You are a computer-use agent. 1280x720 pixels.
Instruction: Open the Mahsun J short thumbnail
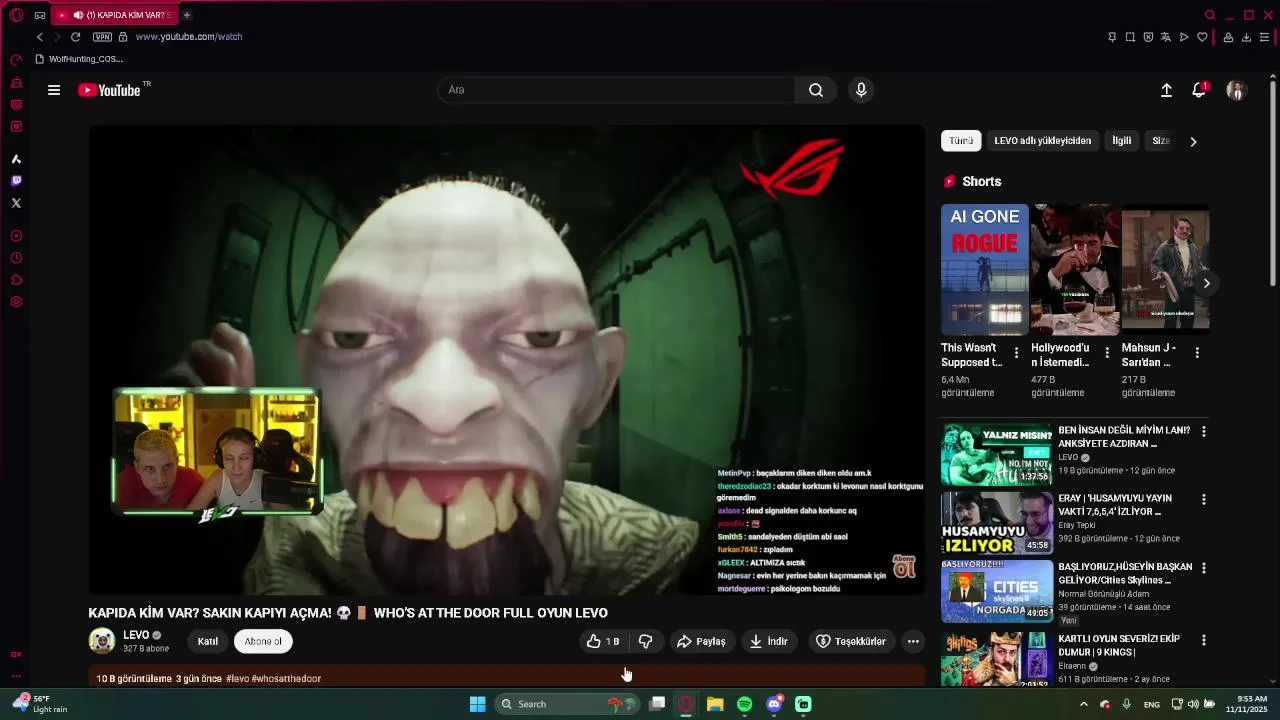tap(1165, 270)
